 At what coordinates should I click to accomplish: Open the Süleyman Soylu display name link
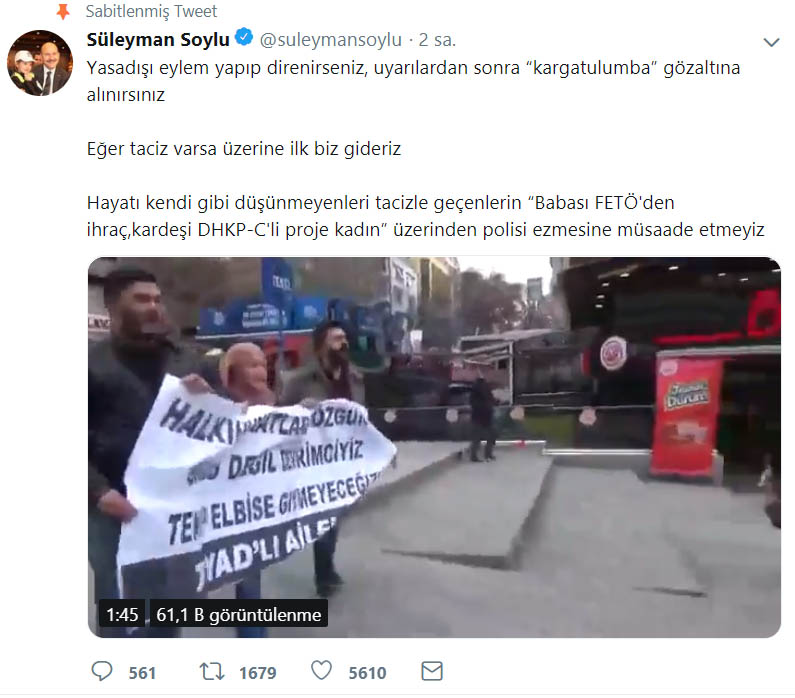(158, 40)
